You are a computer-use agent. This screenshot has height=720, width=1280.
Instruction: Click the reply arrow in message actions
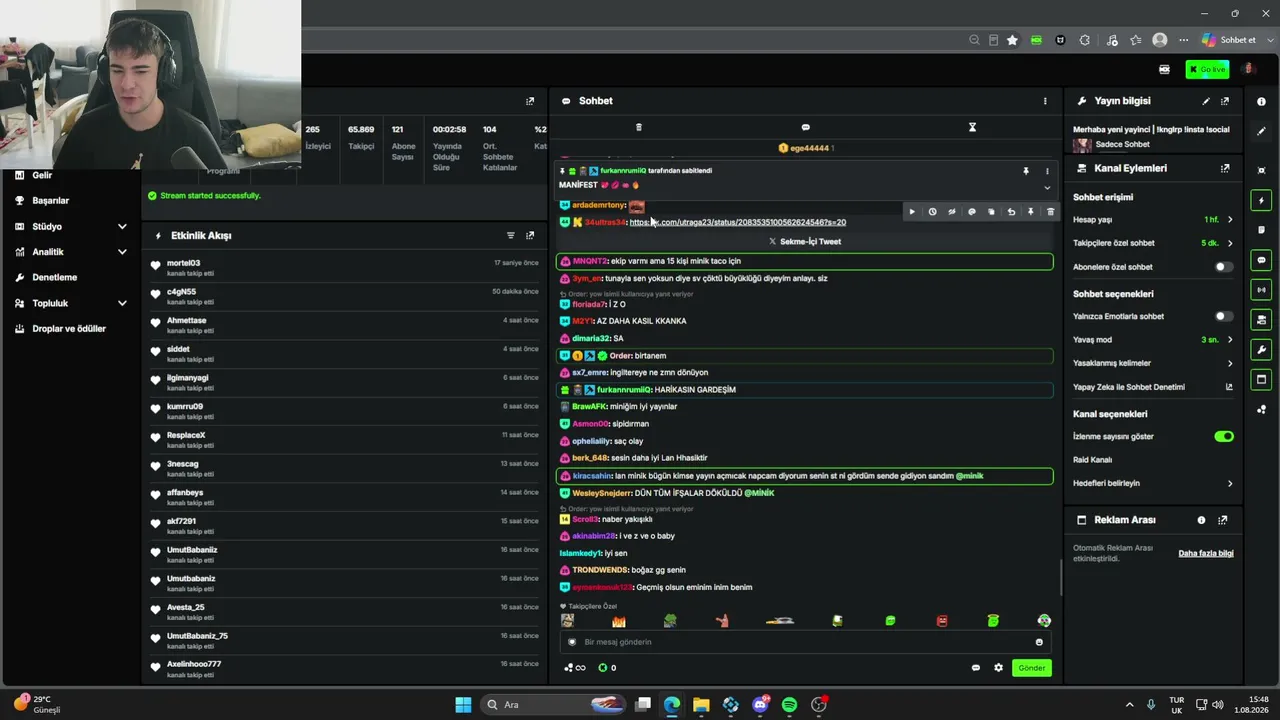[1011, 212]
